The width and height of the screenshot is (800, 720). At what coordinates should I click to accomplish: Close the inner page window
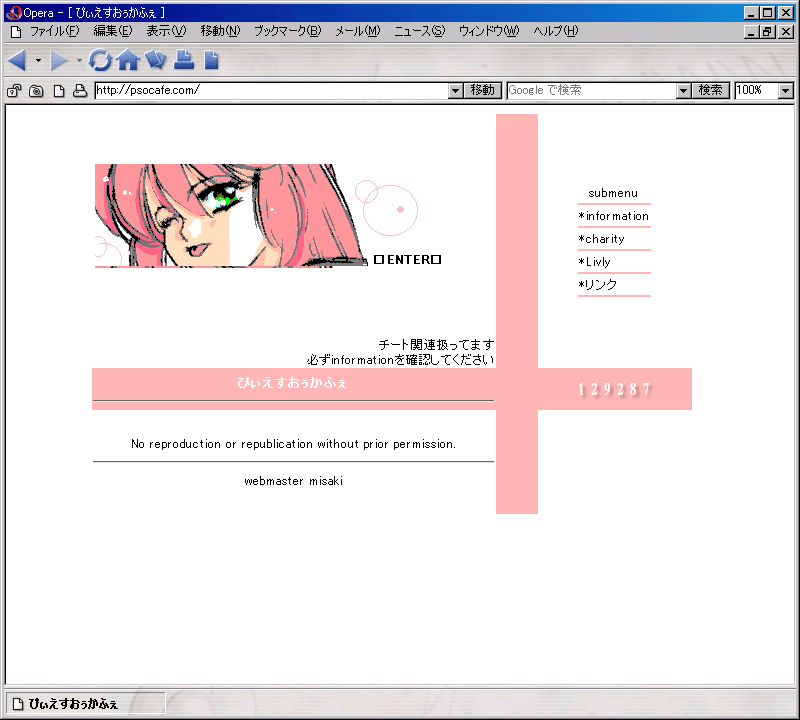786,32
